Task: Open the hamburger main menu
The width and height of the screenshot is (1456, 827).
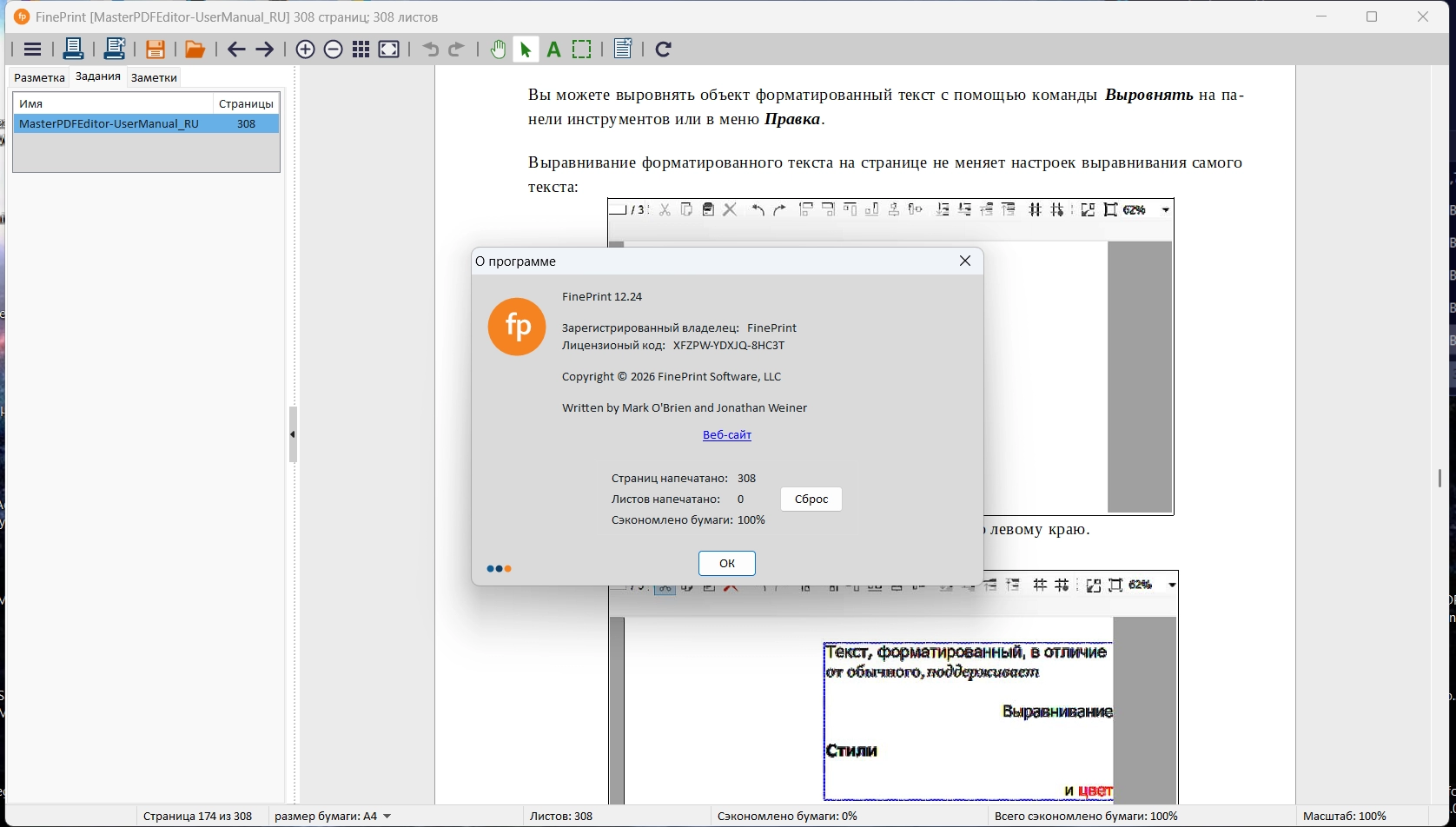Action: tap(32, 50)
